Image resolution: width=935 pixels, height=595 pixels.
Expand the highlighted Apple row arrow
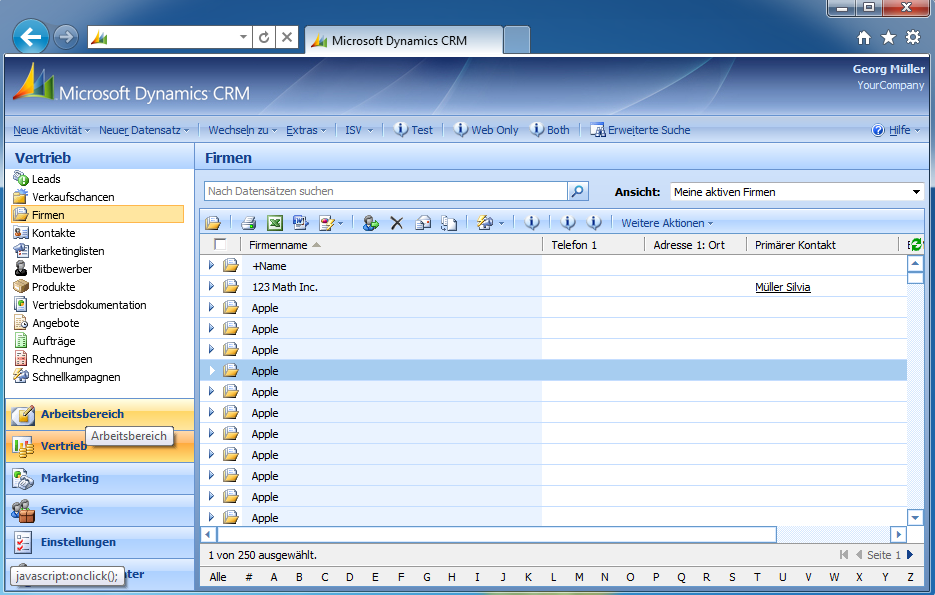(x=211, y=370)
